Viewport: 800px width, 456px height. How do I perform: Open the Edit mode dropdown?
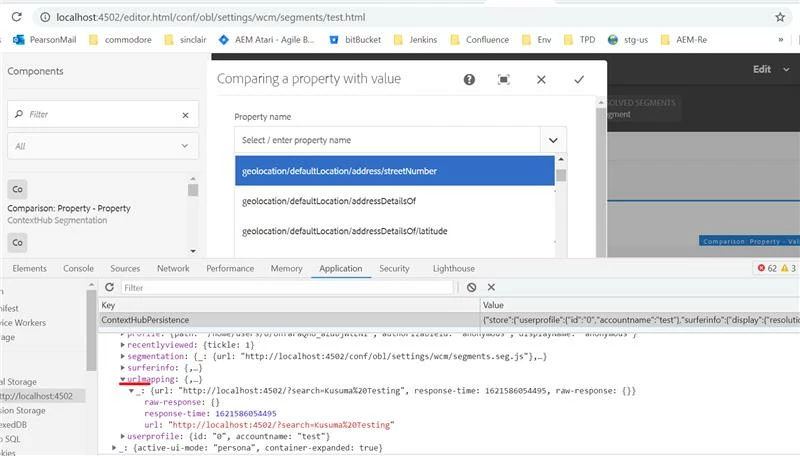771,69
